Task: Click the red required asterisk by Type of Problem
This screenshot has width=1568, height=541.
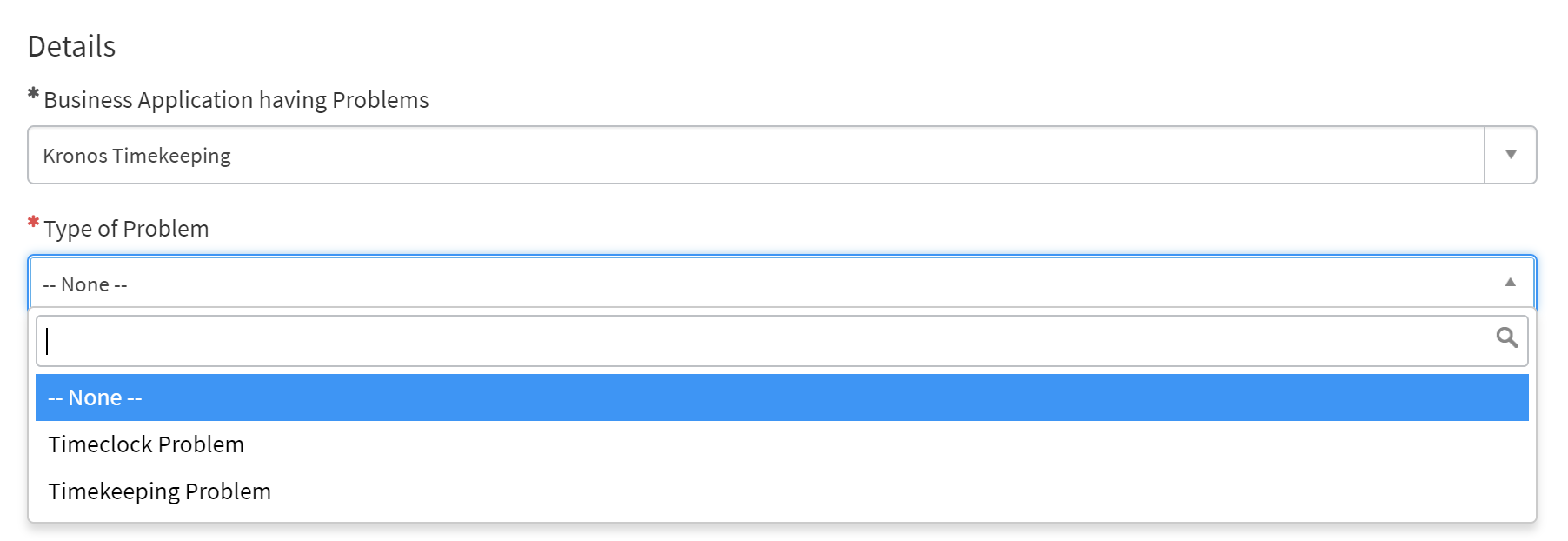Action: pos(34,223)
